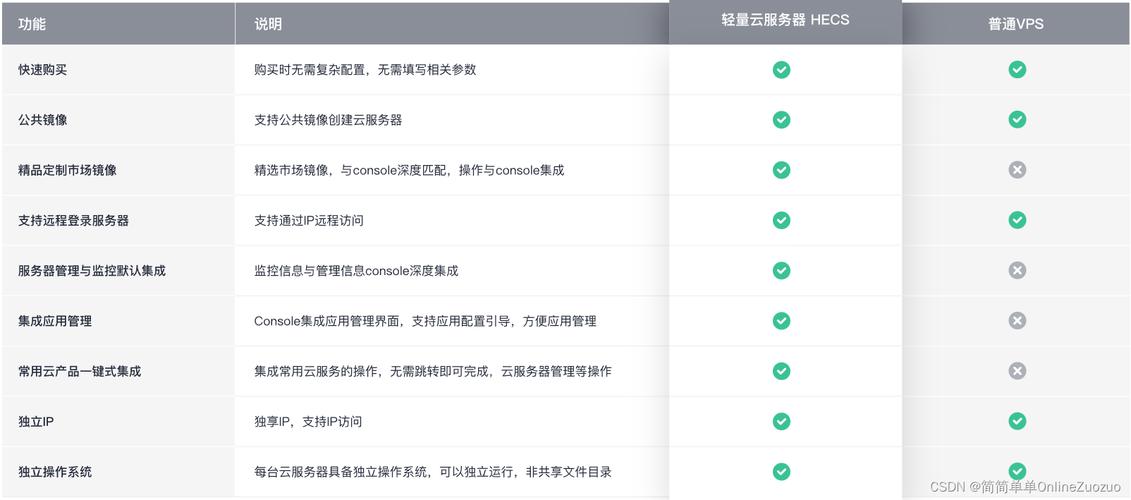This screenshot has width=1131, height=500.
Task: Click the HECS check for 常用云产品一键式集成
Action: coord(781,371)
